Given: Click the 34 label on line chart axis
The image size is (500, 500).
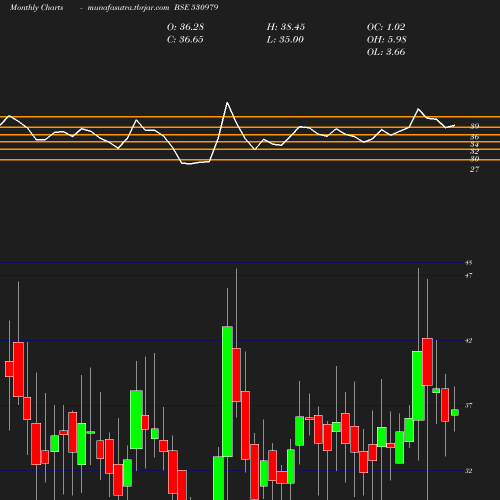Looking at the screenshot, I should 475,144.
